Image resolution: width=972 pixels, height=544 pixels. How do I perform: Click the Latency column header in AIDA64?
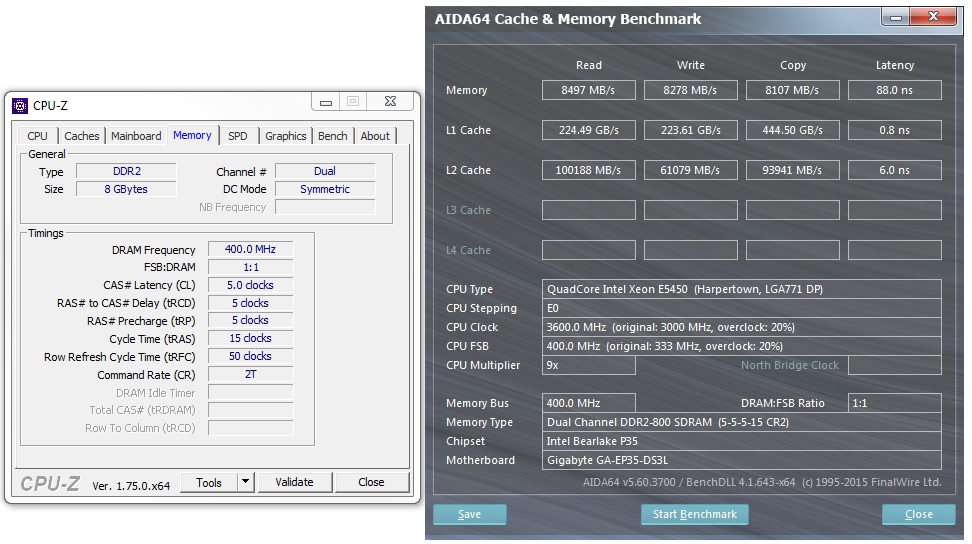click(x=895, y=65)
